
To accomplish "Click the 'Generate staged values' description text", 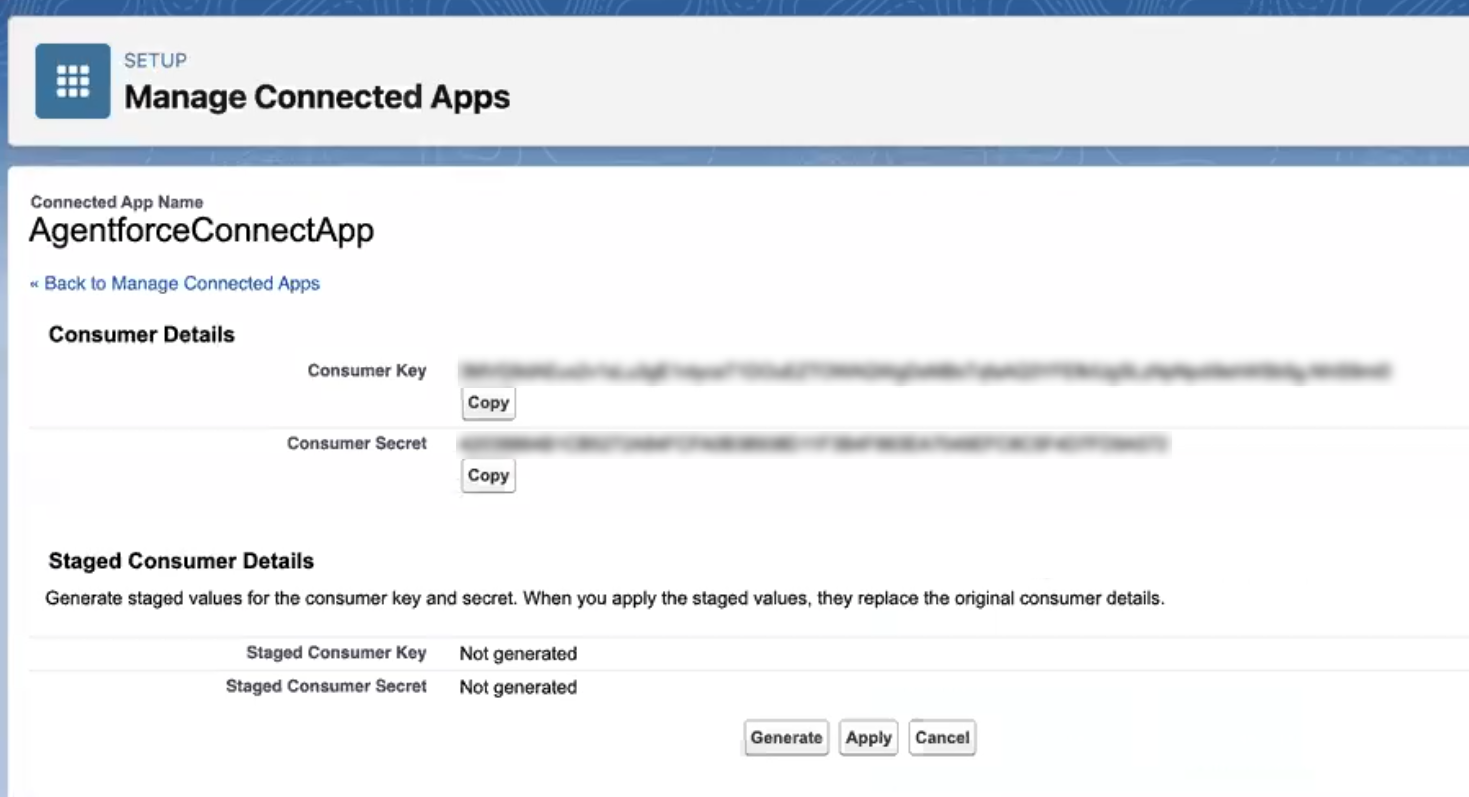I will click(x=605, y=600).
